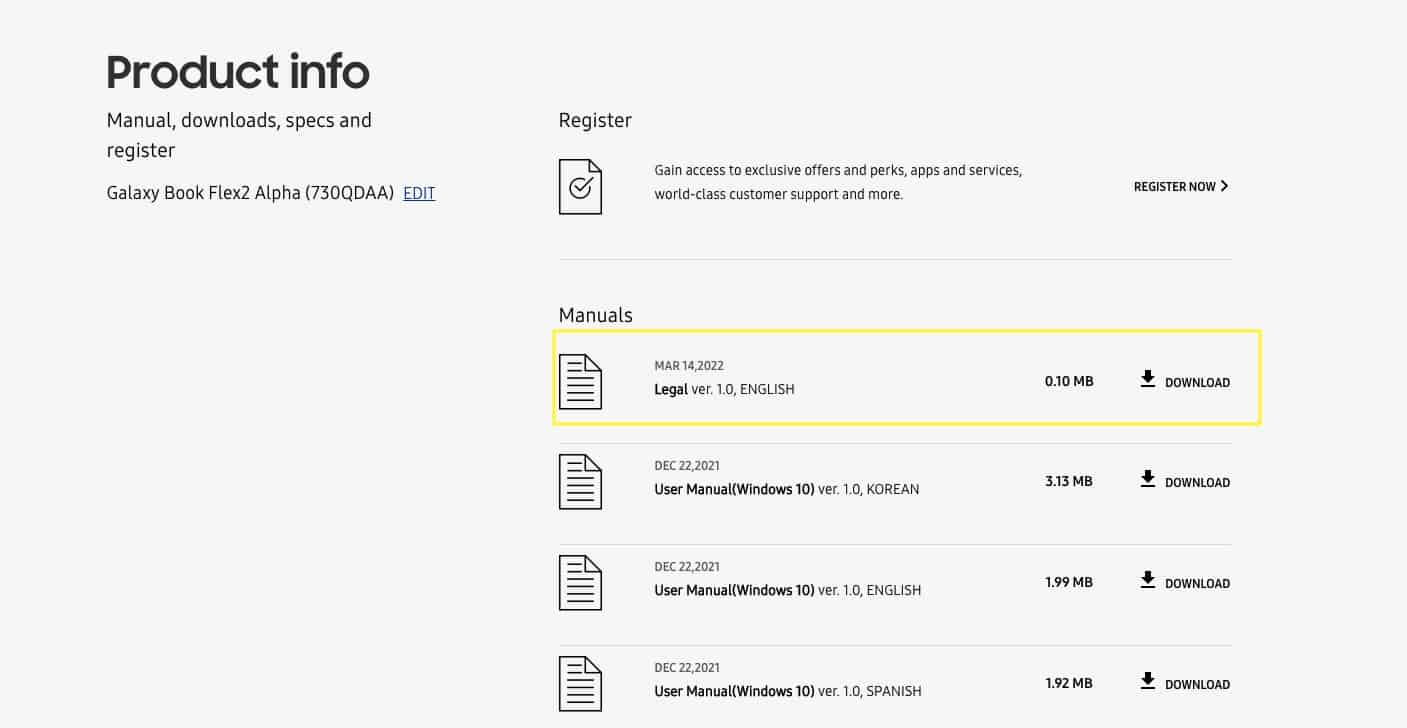Screen dimensions: 1407x728
Task: Select 'User Manual(Windows 10) ver. 1.0, ENGLISH' title
Action: [x=787, y=591]
